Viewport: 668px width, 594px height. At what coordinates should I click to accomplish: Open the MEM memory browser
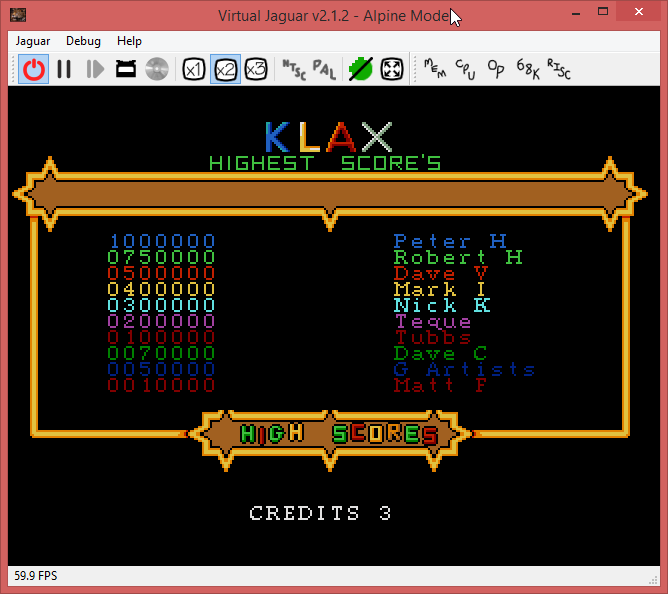pos(435,69)
